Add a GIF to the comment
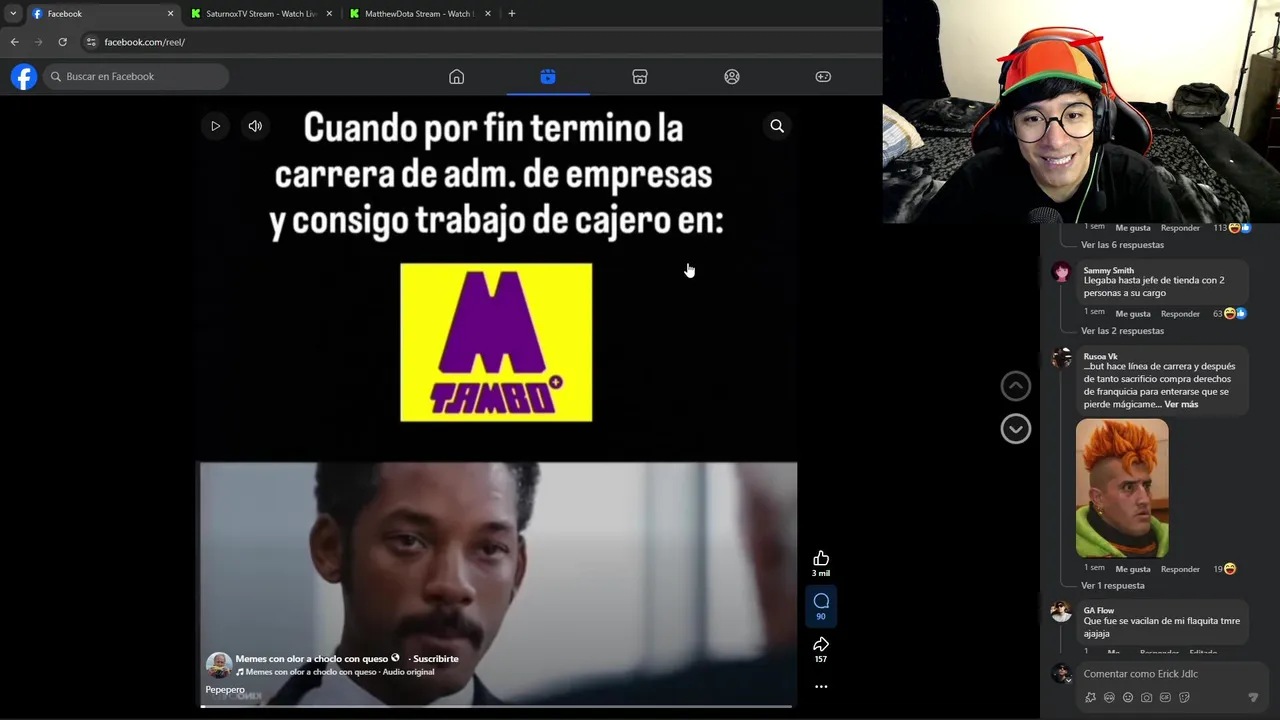The image size is (1280, 720). click(1165, 697)
